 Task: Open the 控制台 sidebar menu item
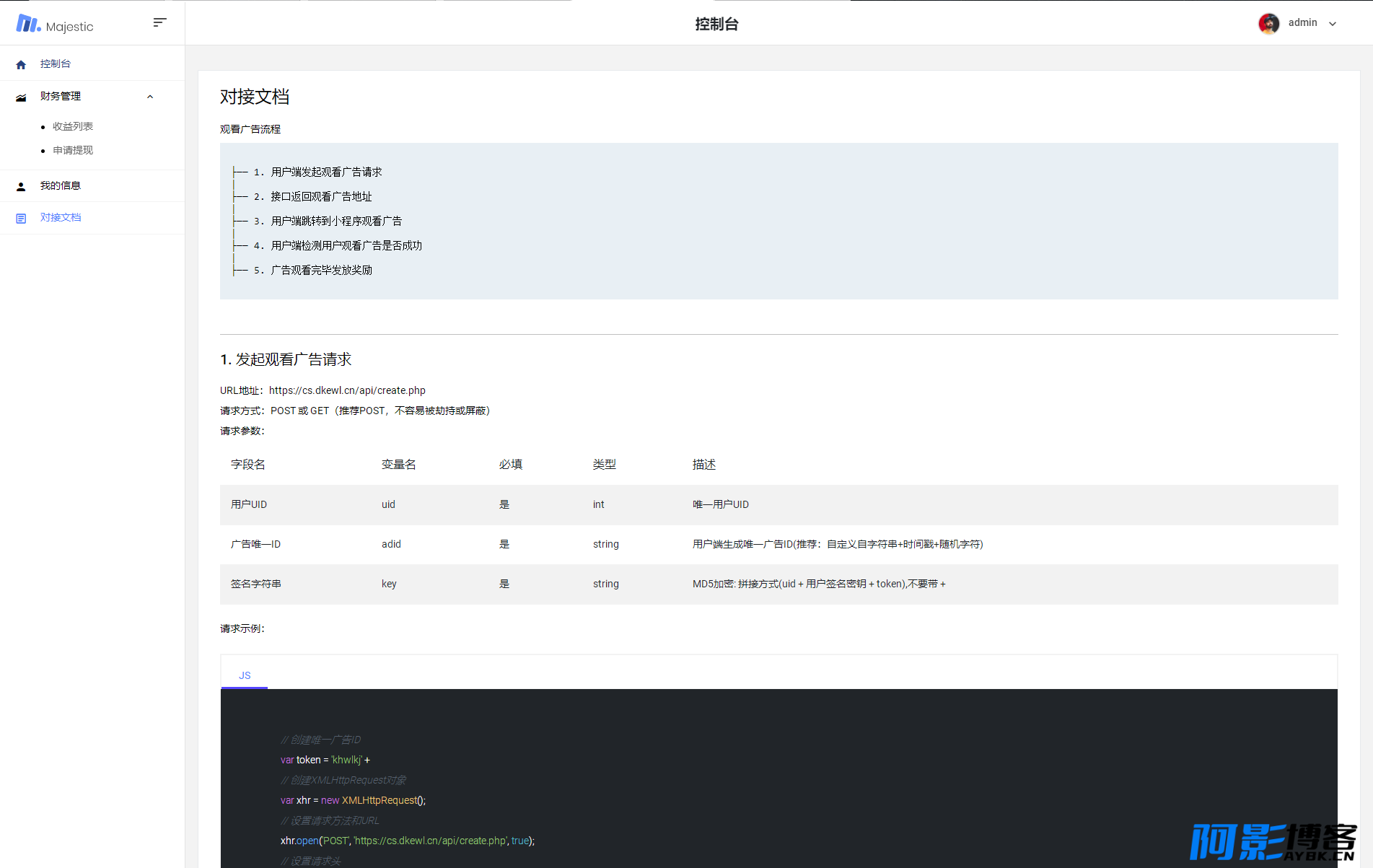tap(56, 64)
